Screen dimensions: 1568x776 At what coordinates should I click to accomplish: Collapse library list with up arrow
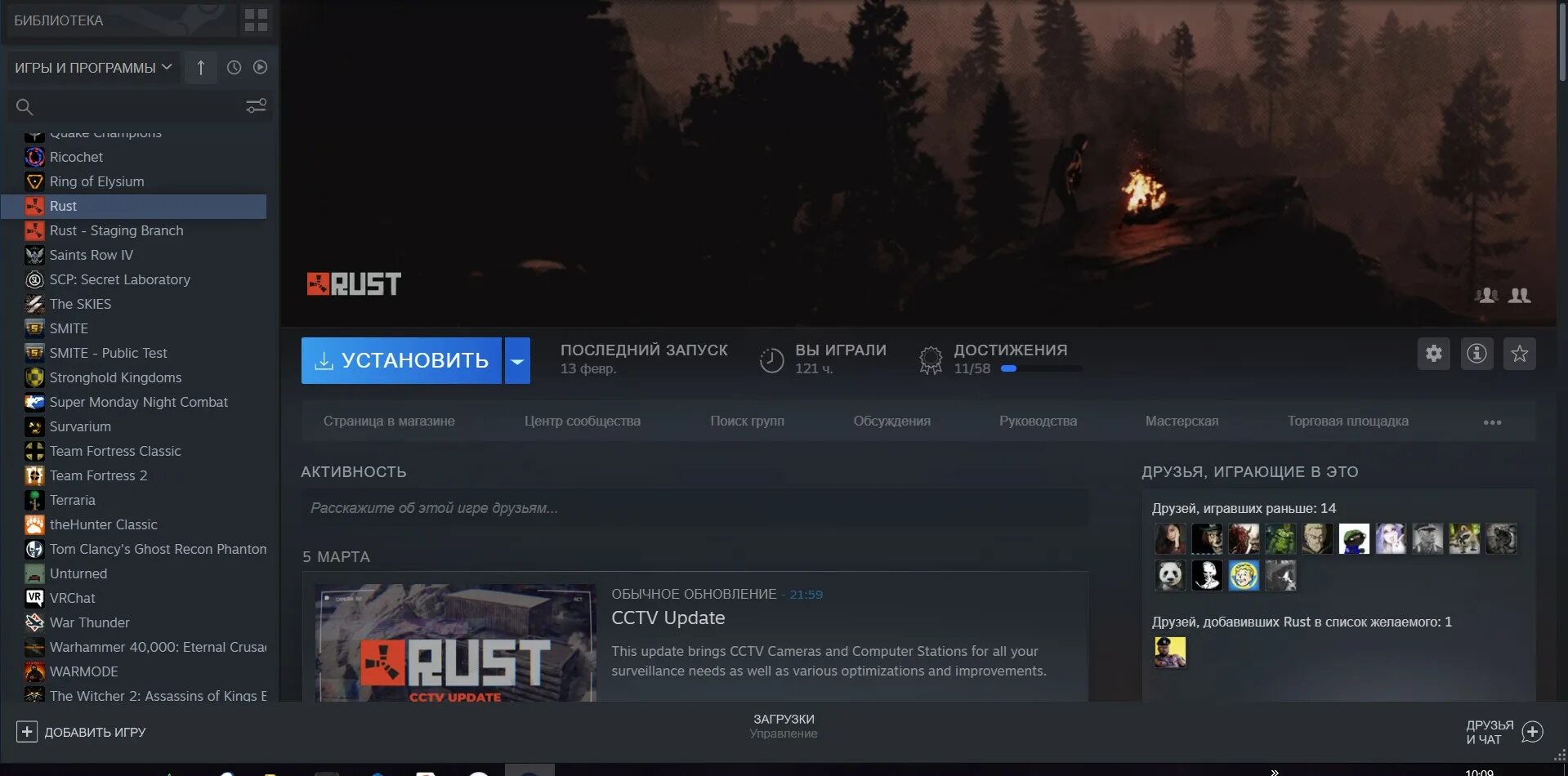(201, 68)
